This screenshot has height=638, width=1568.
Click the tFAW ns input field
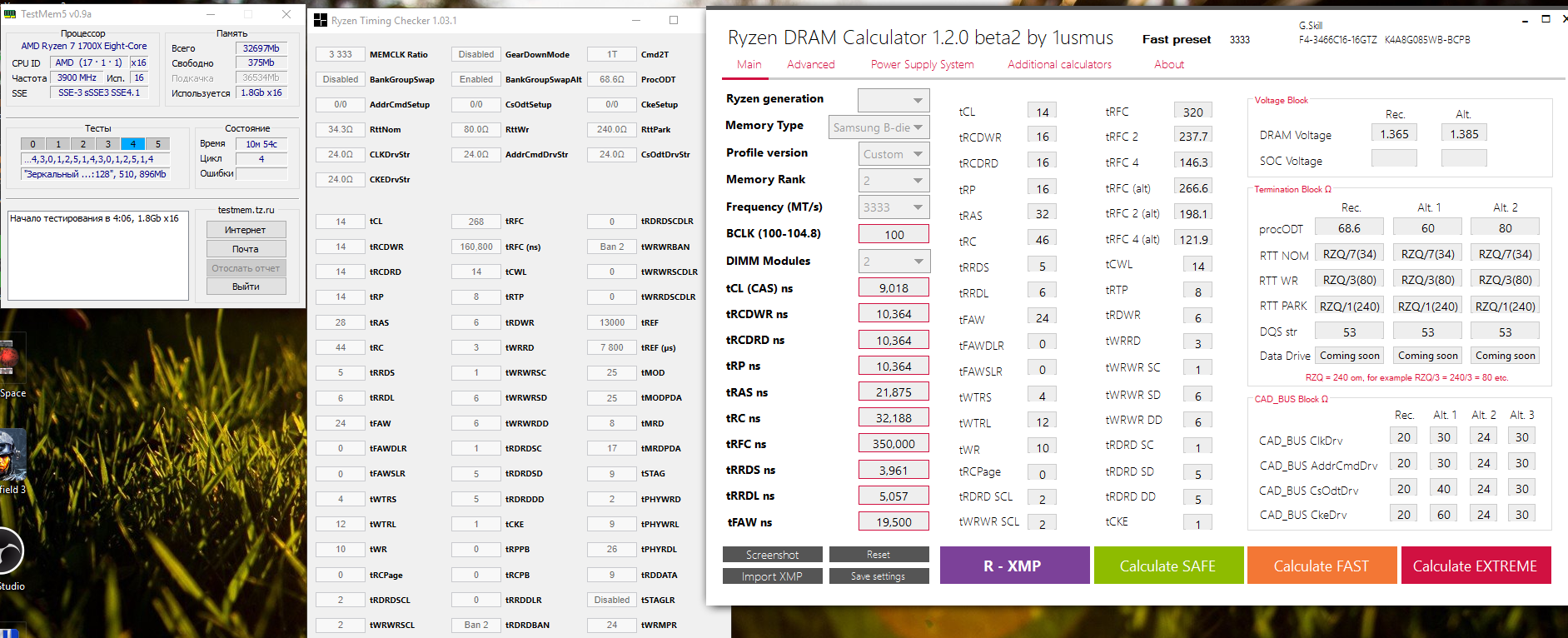coord(894,522)
